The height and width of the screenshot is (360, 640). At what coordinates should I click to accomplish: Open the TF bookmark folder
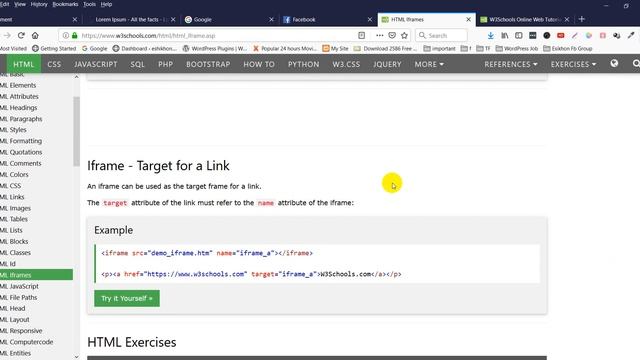(x=484, y=49)
